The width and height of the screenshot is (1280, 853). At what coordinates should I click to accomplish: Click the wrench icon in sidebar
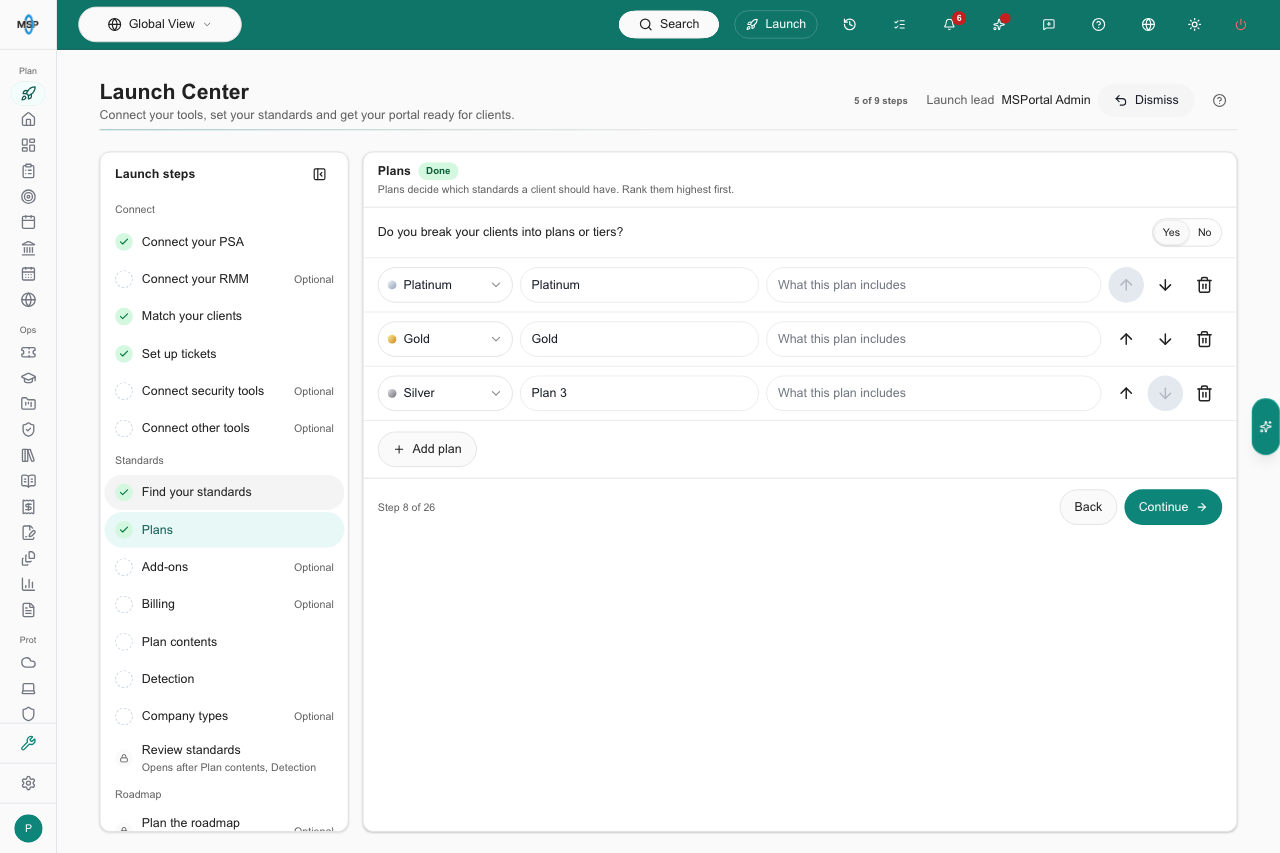click(28, 743)
